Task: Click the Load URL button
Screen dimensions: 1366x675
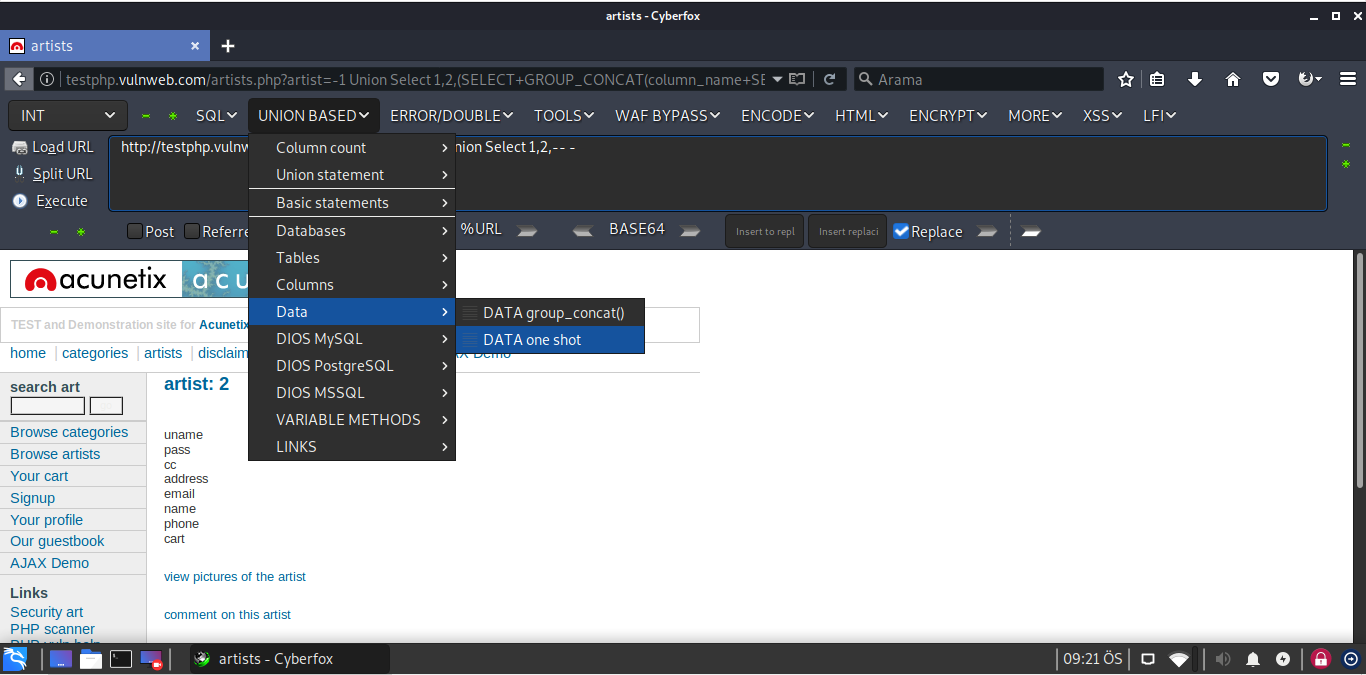Action: (53, 147)
